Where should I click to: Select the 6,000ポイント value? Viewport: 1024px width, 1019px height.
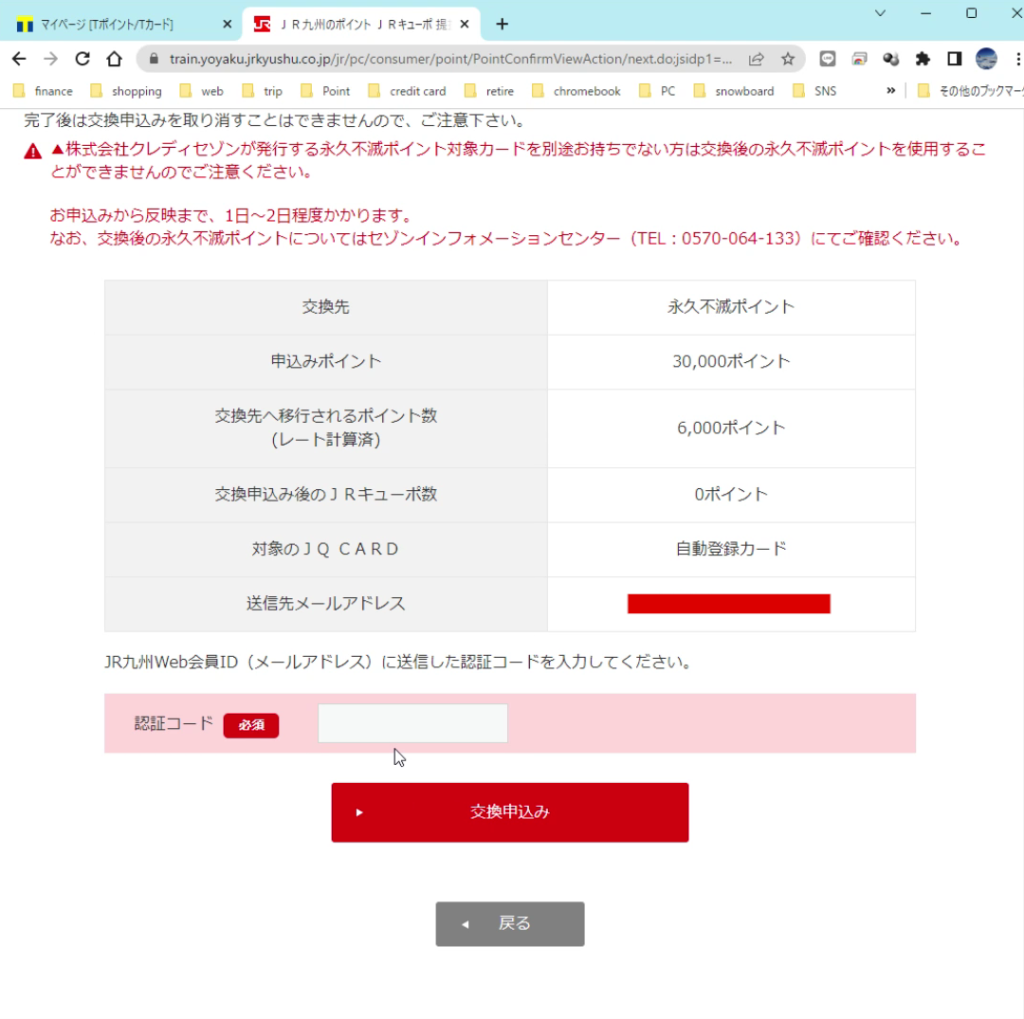coord(731,429)
